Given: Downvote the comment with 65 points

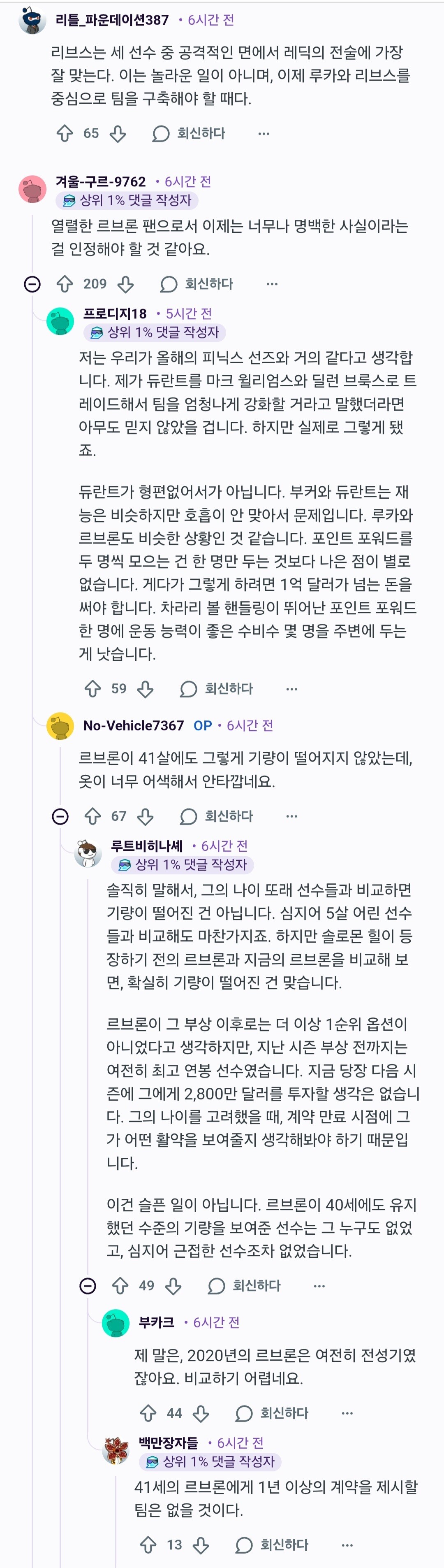Looking at the screenshot, I should tap(118, 133).
